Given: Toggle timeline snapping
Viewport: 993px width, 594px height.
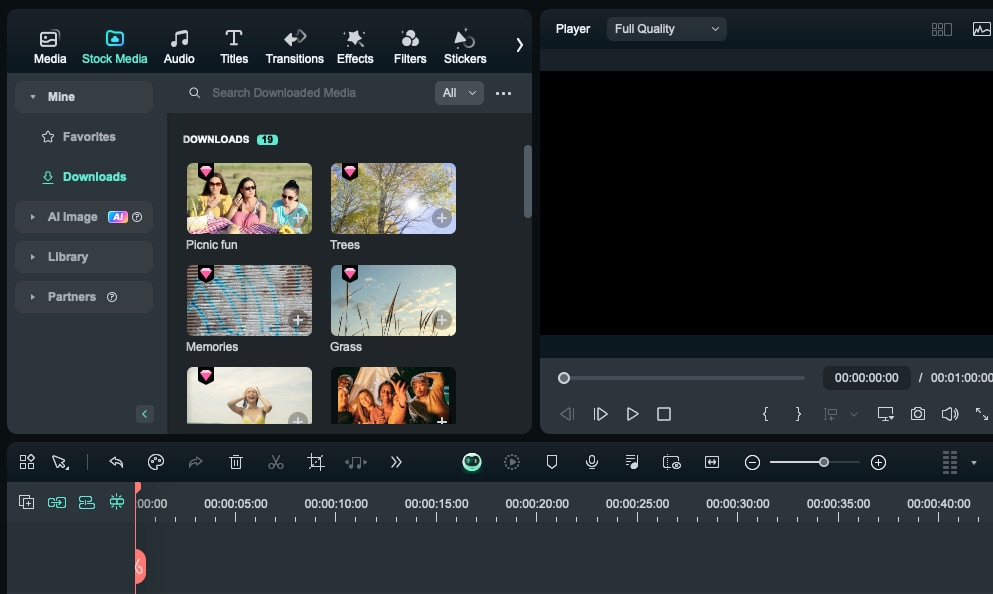Looking at the screenshot, I should pos(117,502).
